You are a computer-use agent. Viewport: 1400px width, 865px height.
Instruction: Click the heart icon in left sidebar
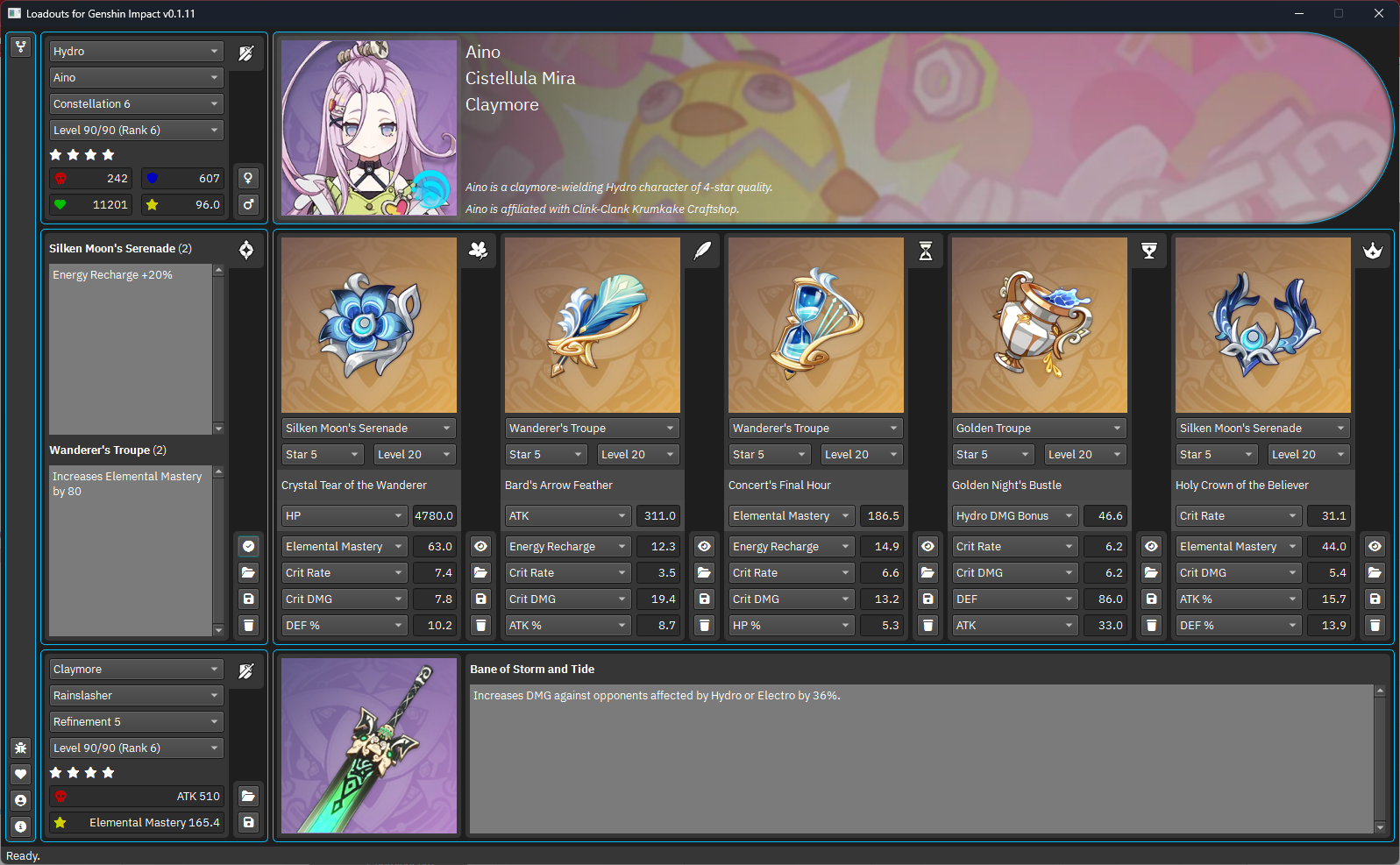21,774
